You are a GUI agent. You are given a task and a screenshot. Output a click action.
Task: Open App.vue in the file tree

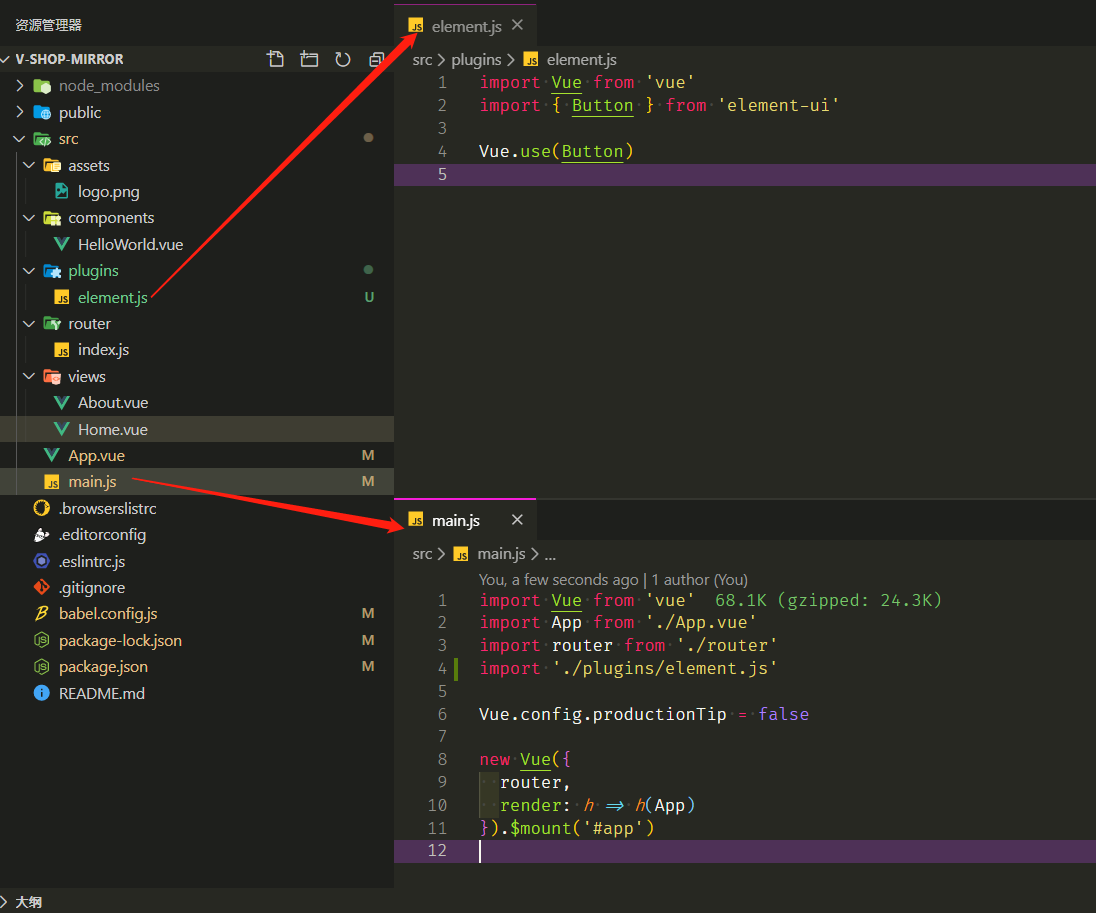(96, 456)
